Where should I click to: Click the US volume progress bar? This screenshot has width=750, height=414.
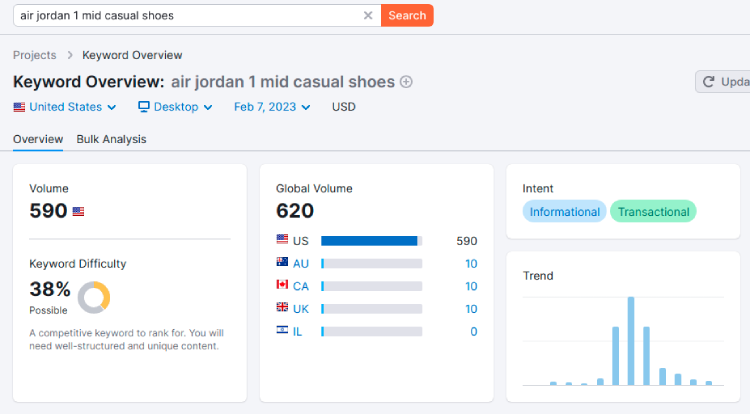(372, 240)
